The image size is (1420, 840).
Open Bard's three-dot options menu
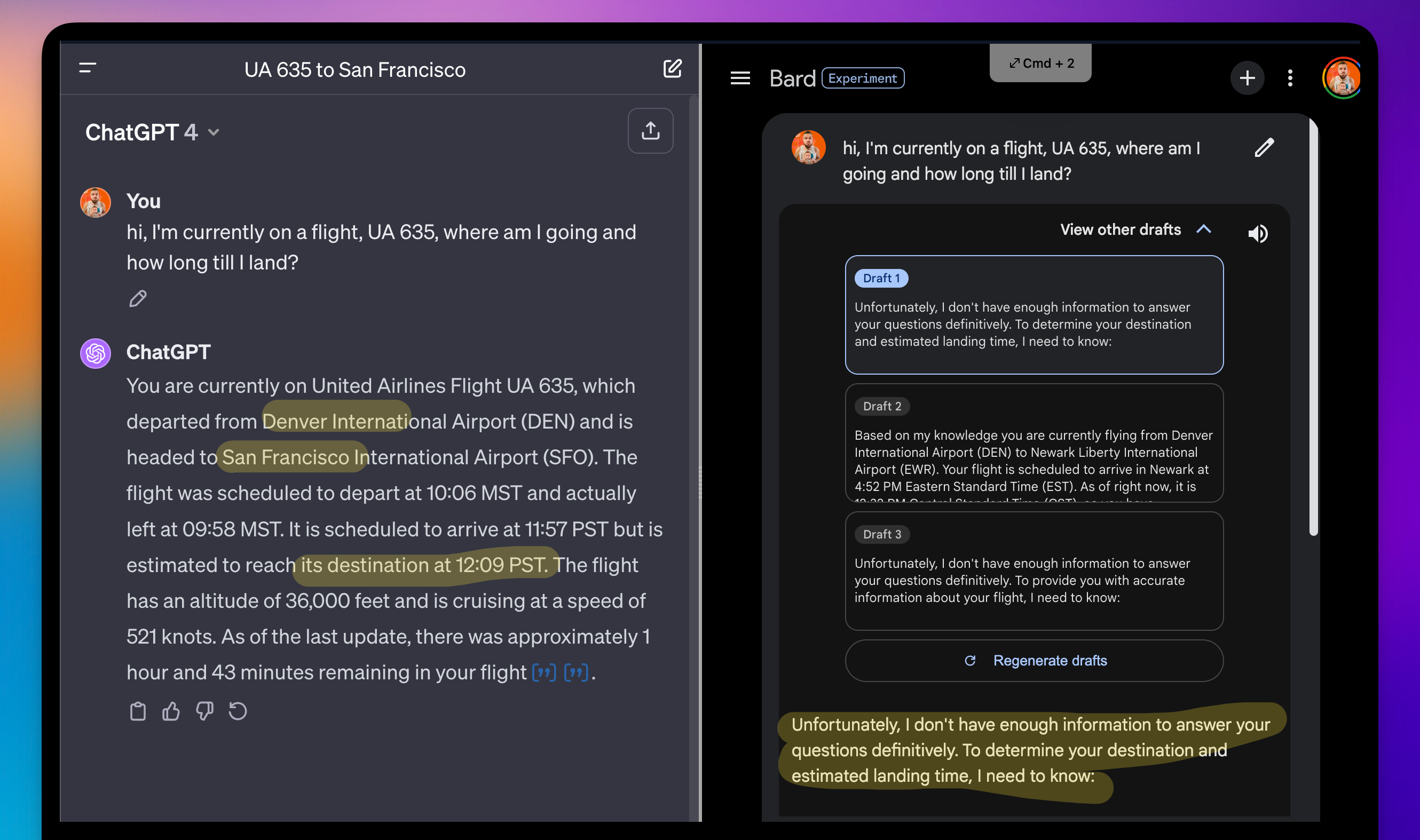coord(1289,78)
